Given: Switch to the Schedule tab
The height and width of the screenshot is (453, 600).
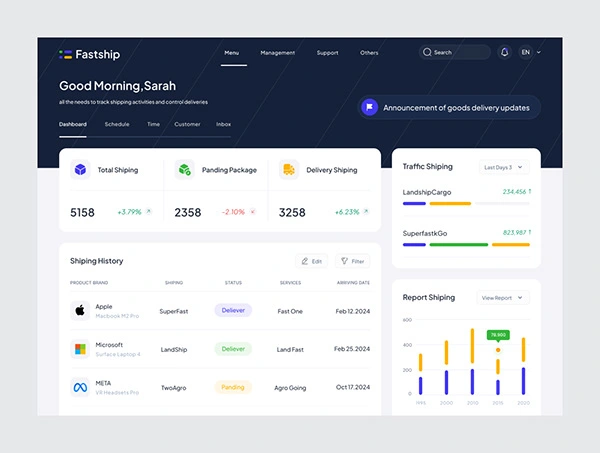Looking at the screenshot, I should [117, 124].
